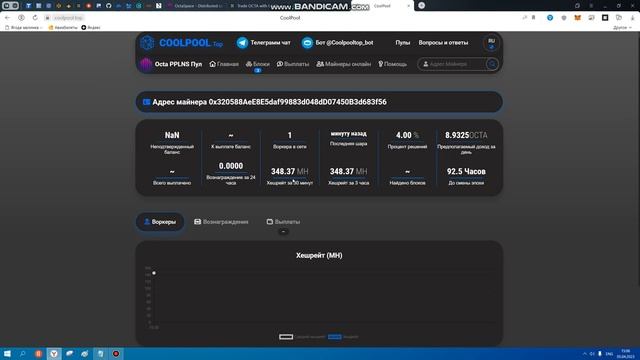This screenshot has height=360, width=640.
Task: Click the magnifier search button
Action: pyautogui.click(x=492, y=64)
